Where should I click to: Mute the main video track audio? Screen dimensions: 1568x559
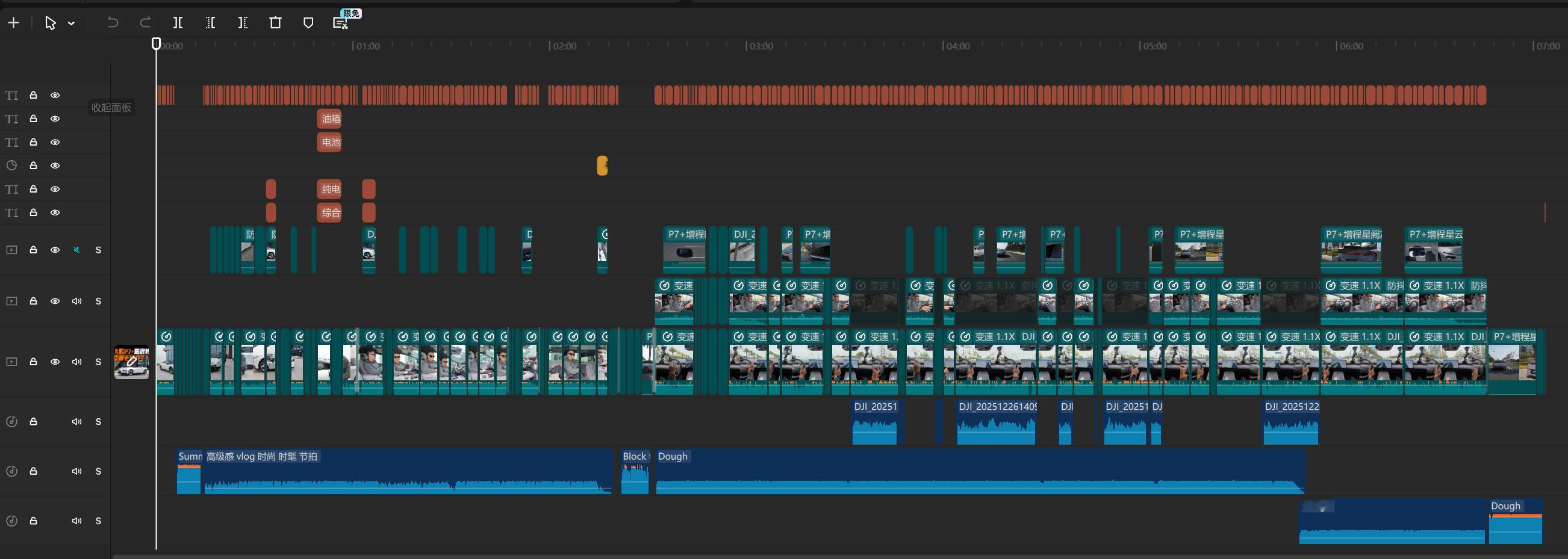76,362
